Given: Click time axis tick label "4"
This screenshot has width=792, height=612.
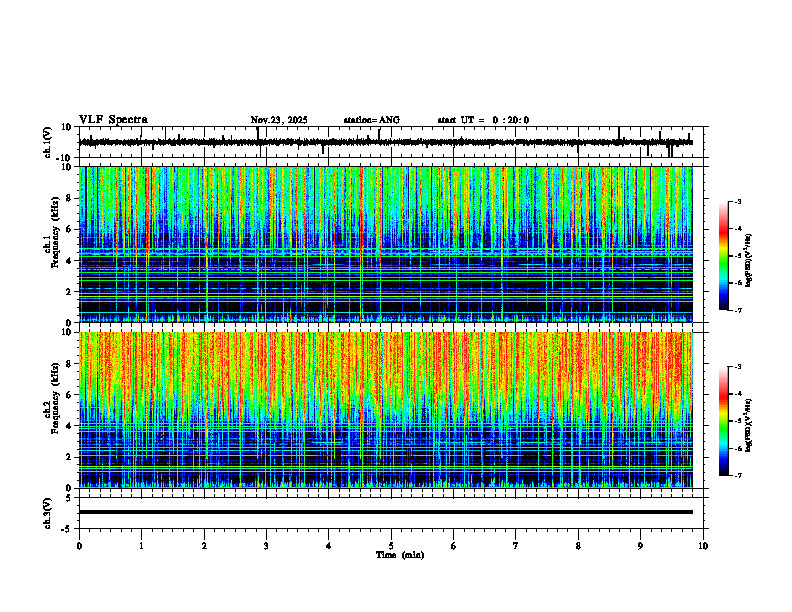Looking at the screenshot, I should [329, 546].
